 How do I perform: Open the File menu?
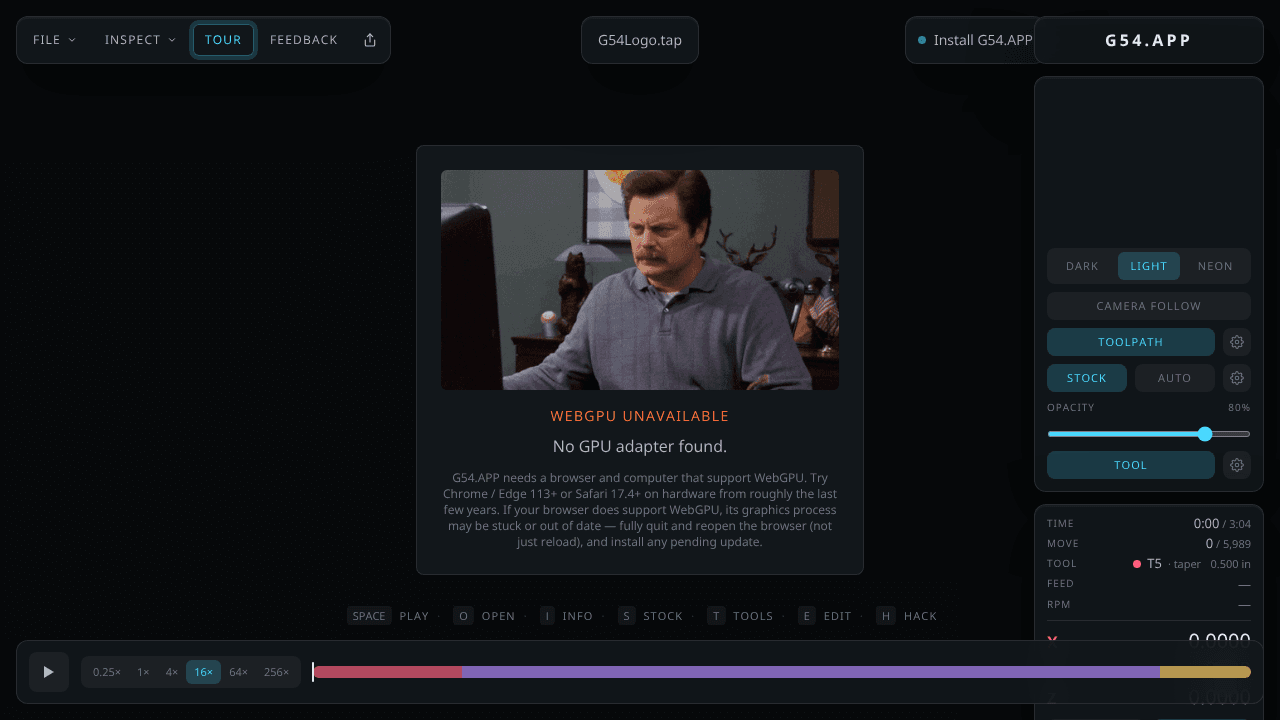54,40
